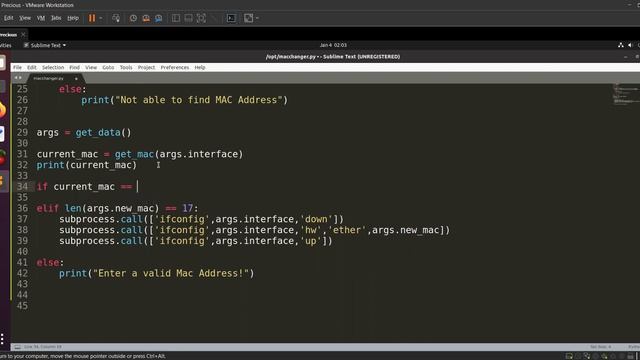Click the tab navigation arrows left of tabs
Screen dimensions: 640x360
coord(18,78)
